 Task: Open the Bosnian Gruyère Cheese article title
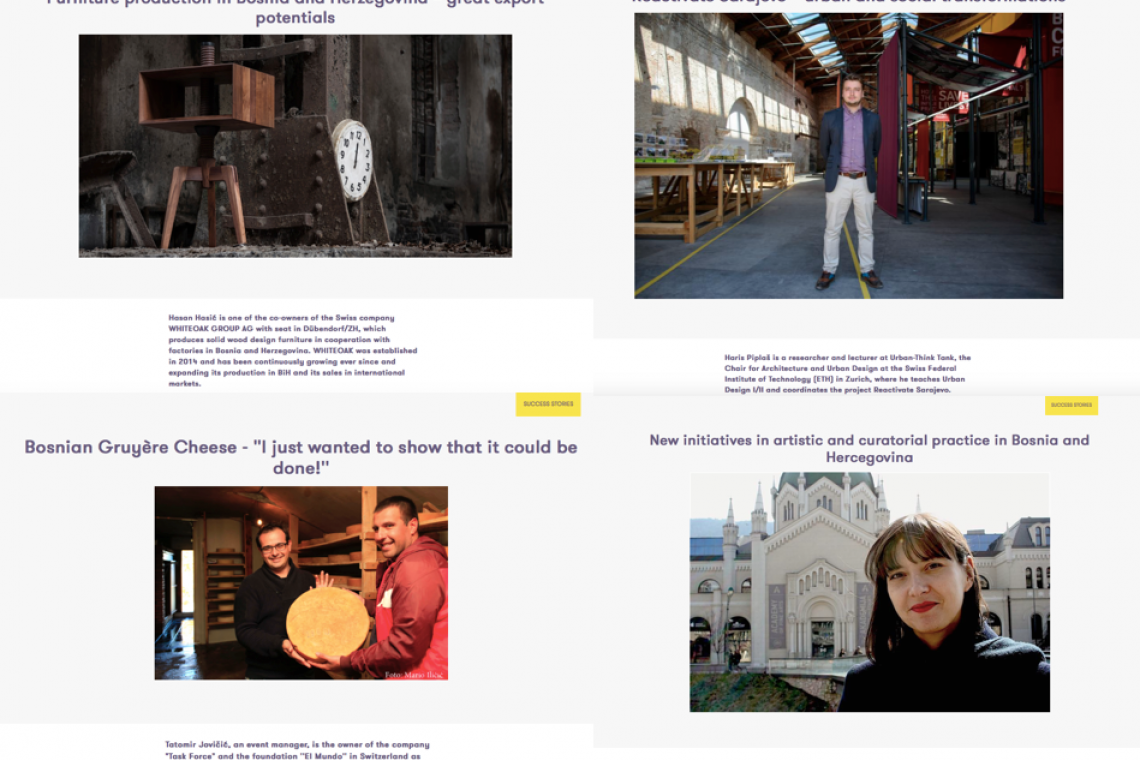pyautogui.click(x=301, y=457)
